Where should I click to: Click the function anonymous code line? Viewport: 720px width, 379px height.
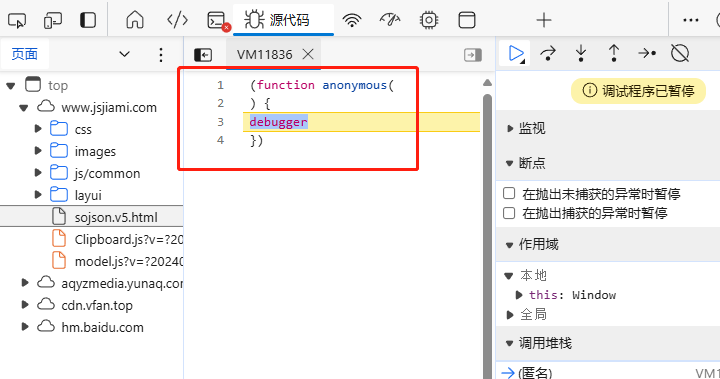(322, 85)
